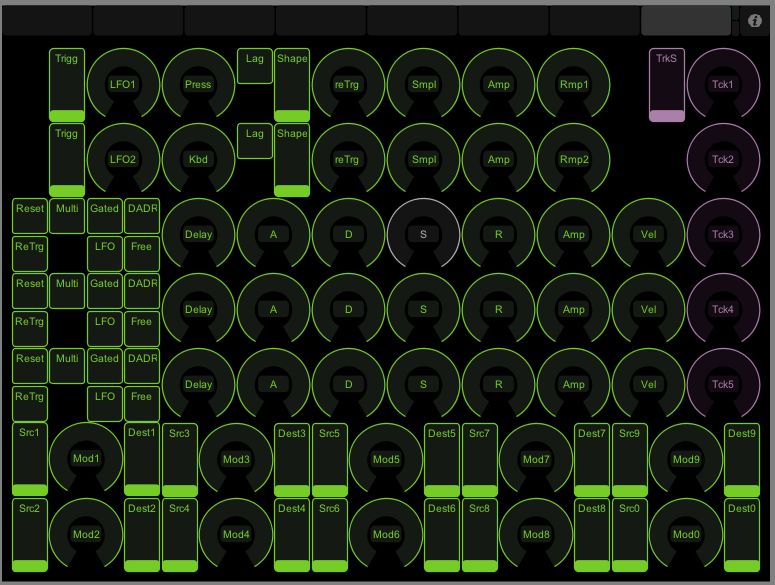Click the Mod2 knob

[86, 534]
